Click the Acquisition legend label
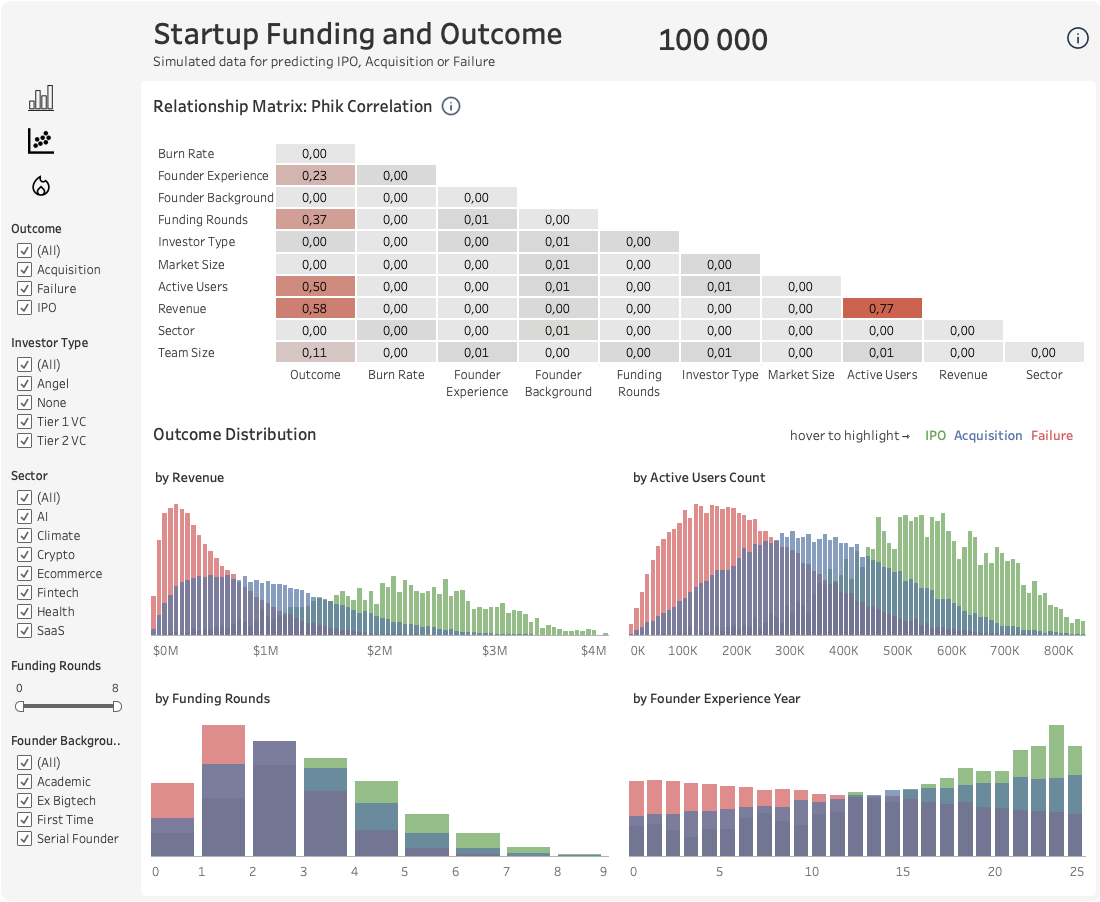The image size is (1100, 902). [988, 435]
